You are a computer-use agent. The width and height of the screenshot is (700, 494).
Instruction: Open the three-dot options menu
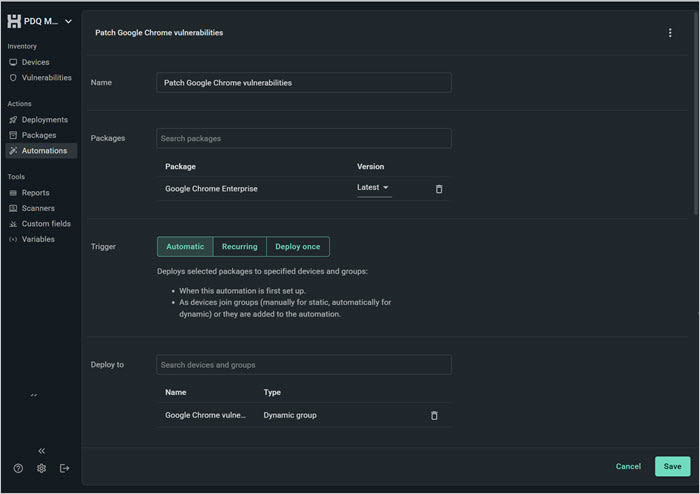tap(670, 33)
